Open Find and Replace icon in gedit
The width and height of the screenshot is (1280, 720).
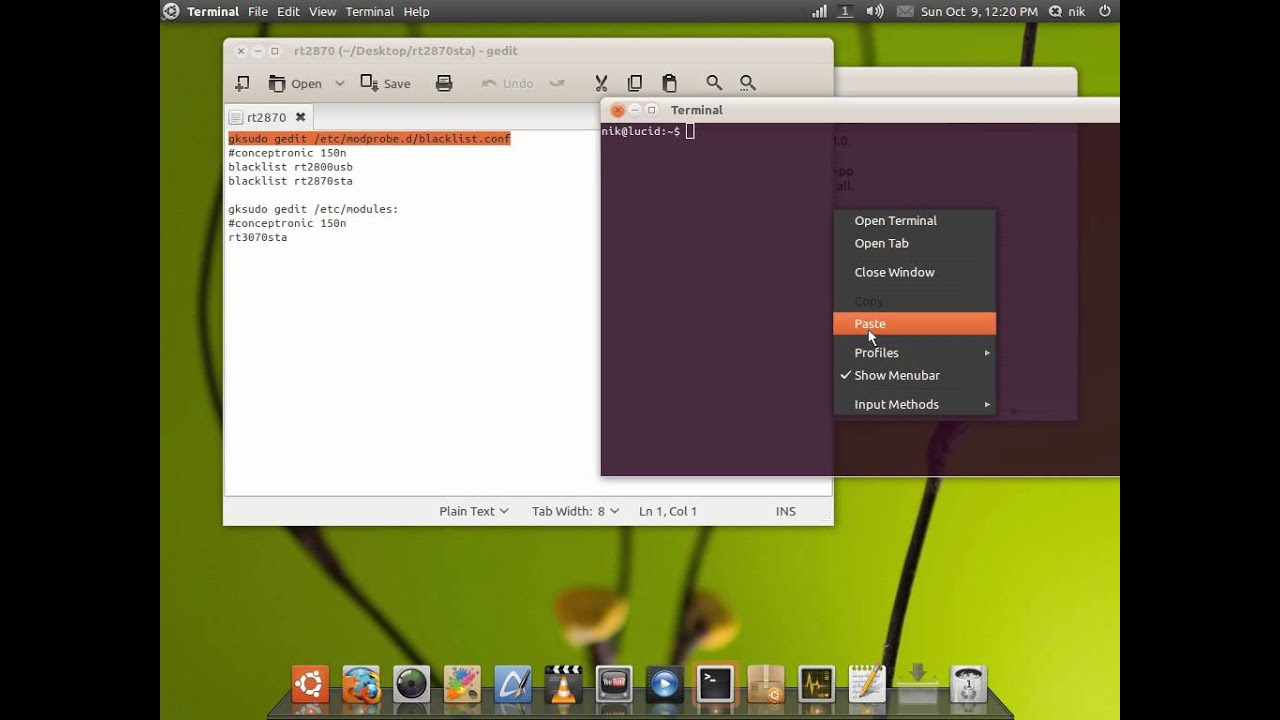pos(747,83)
